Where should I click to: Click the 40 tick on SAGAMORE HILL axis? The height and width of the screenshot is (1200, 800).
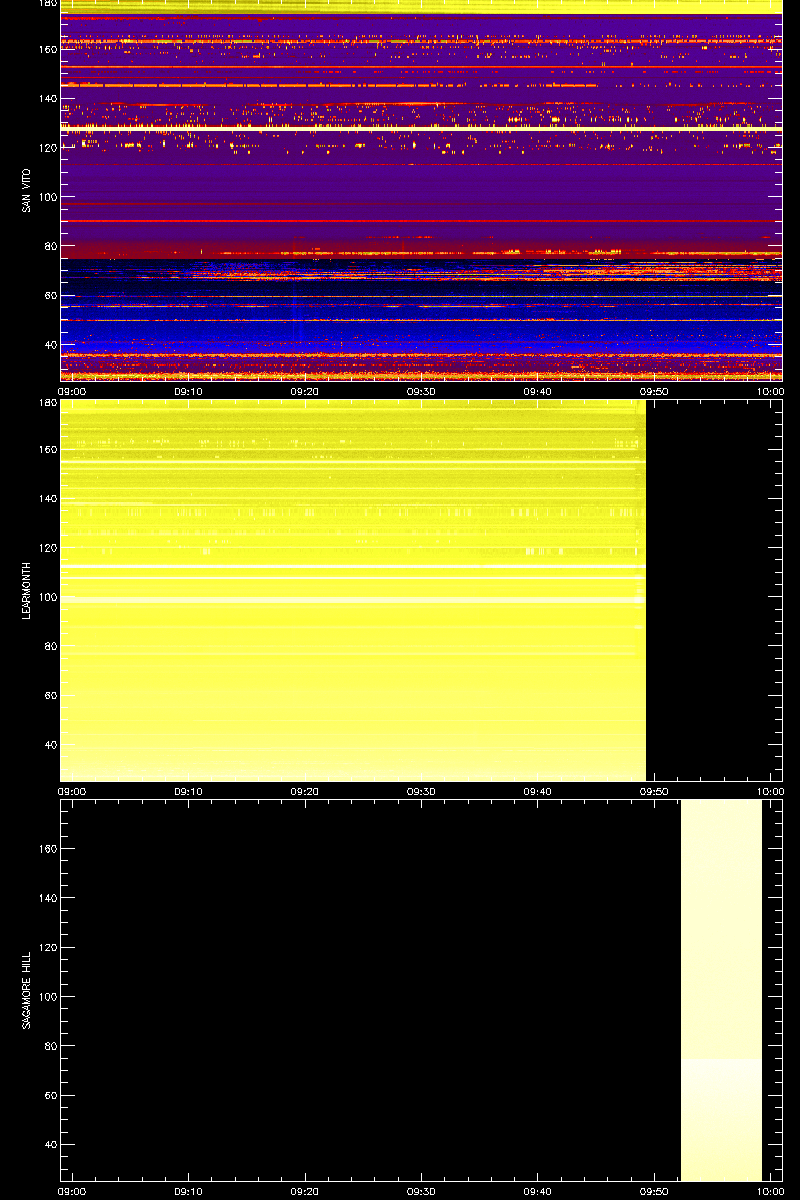pos(52,1146)
